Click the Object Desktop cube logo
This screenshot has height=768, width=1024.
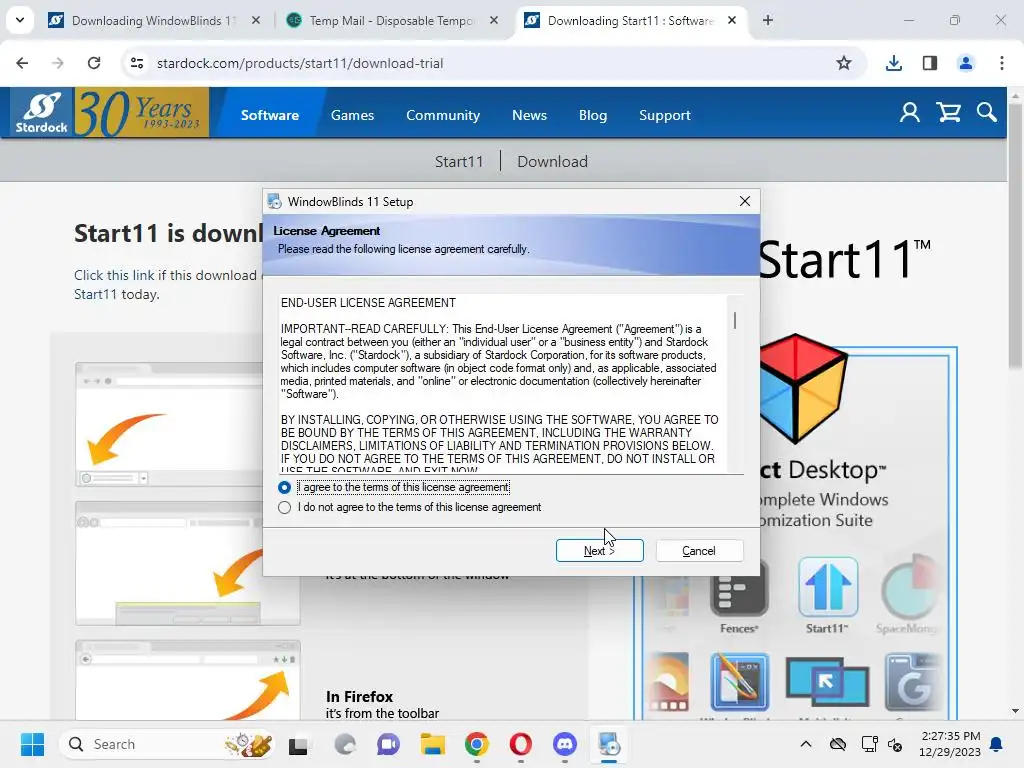pos(802,388)
